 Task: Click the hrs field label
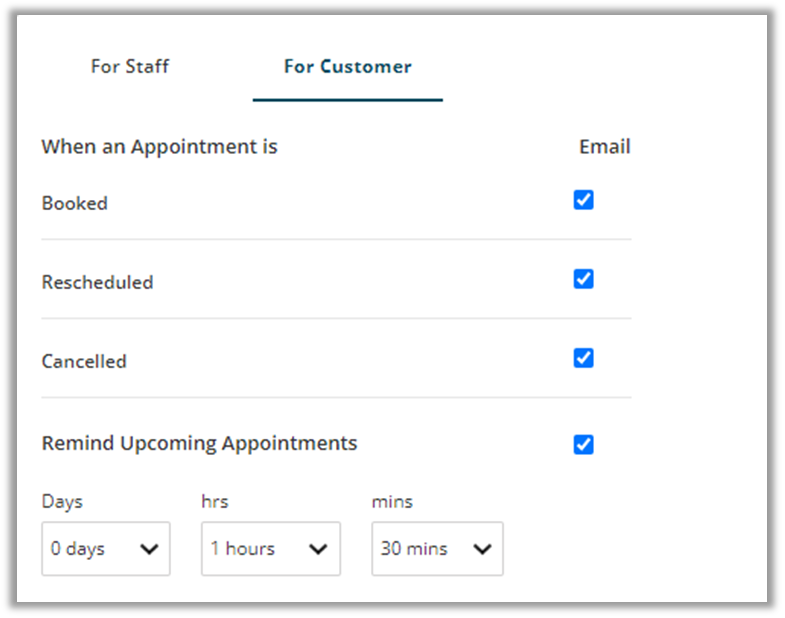215,501
